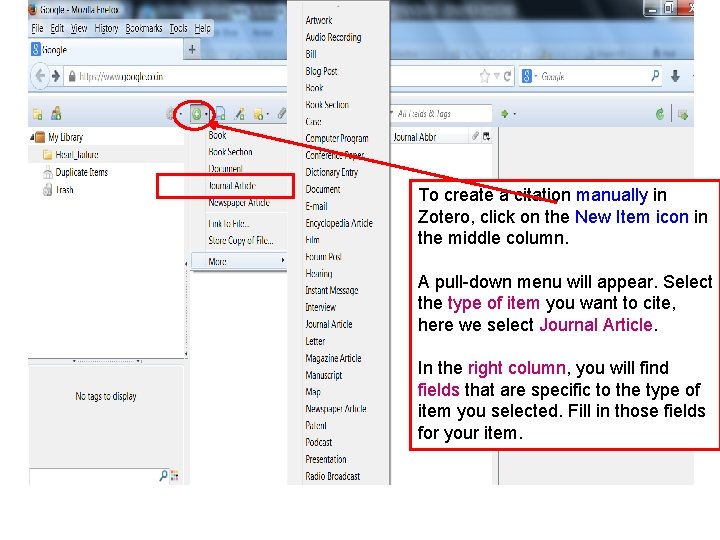Click the reload icon in address bar
720x540 pixels.
tap(507, 76)
